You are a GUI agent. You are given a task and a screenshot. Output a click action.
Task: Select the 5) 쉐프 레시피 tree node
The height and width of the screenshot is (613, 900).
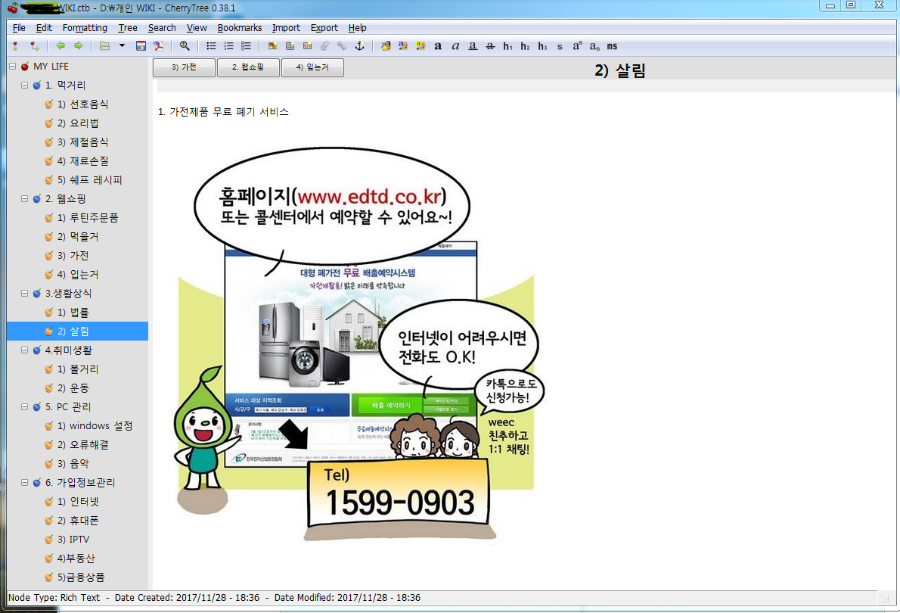point(90,180)
